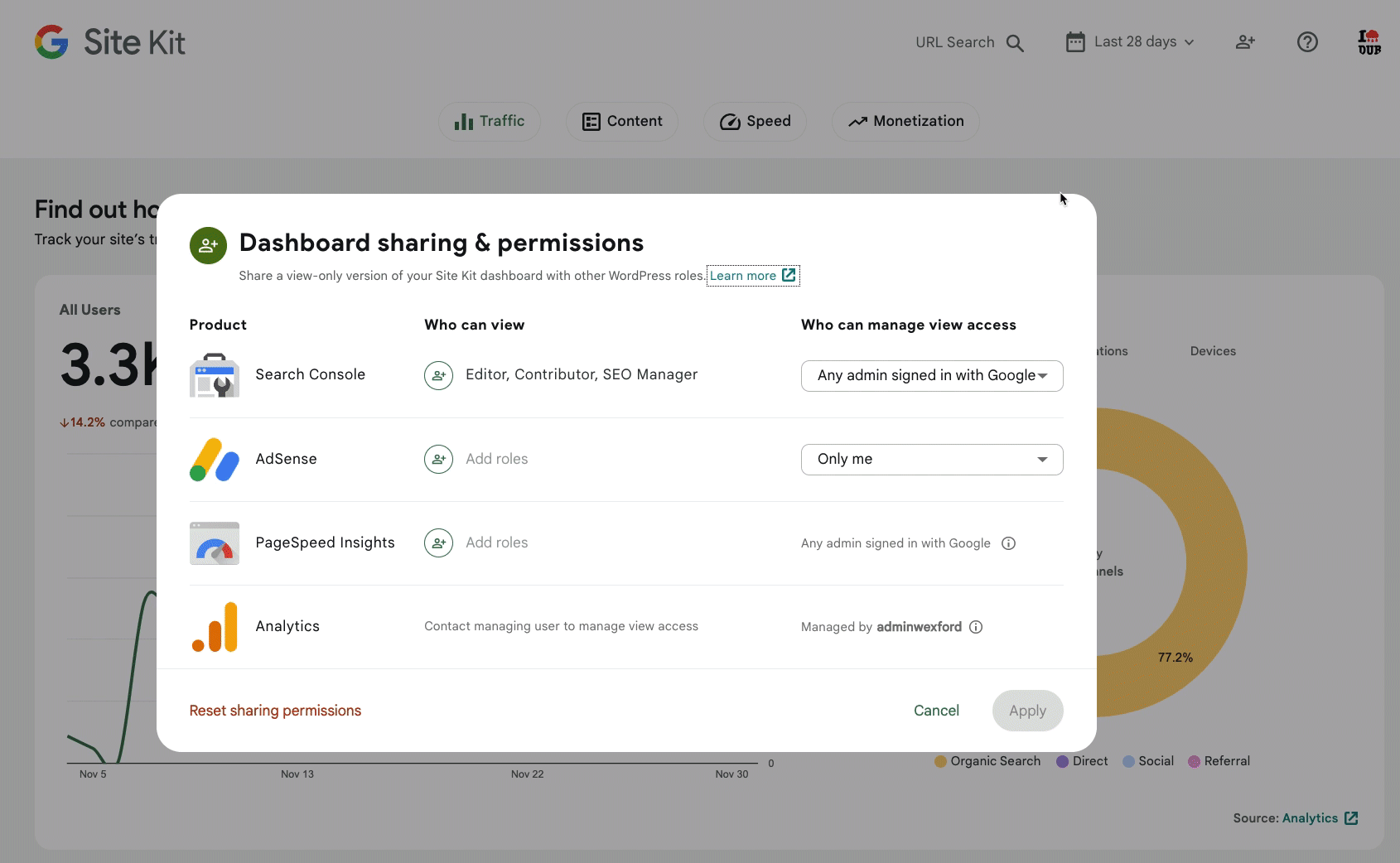Click the Monetization trend icon

tap(857, 122)
